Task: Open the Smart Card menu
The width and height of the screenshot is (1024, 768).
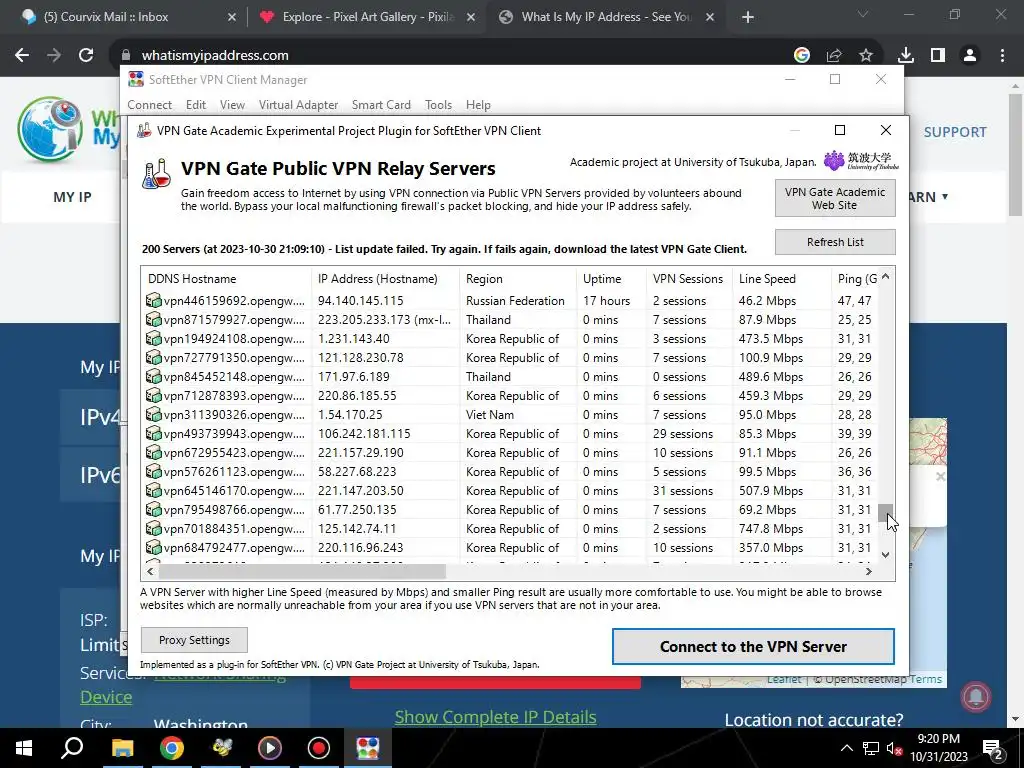Action: tap(381, 104)
